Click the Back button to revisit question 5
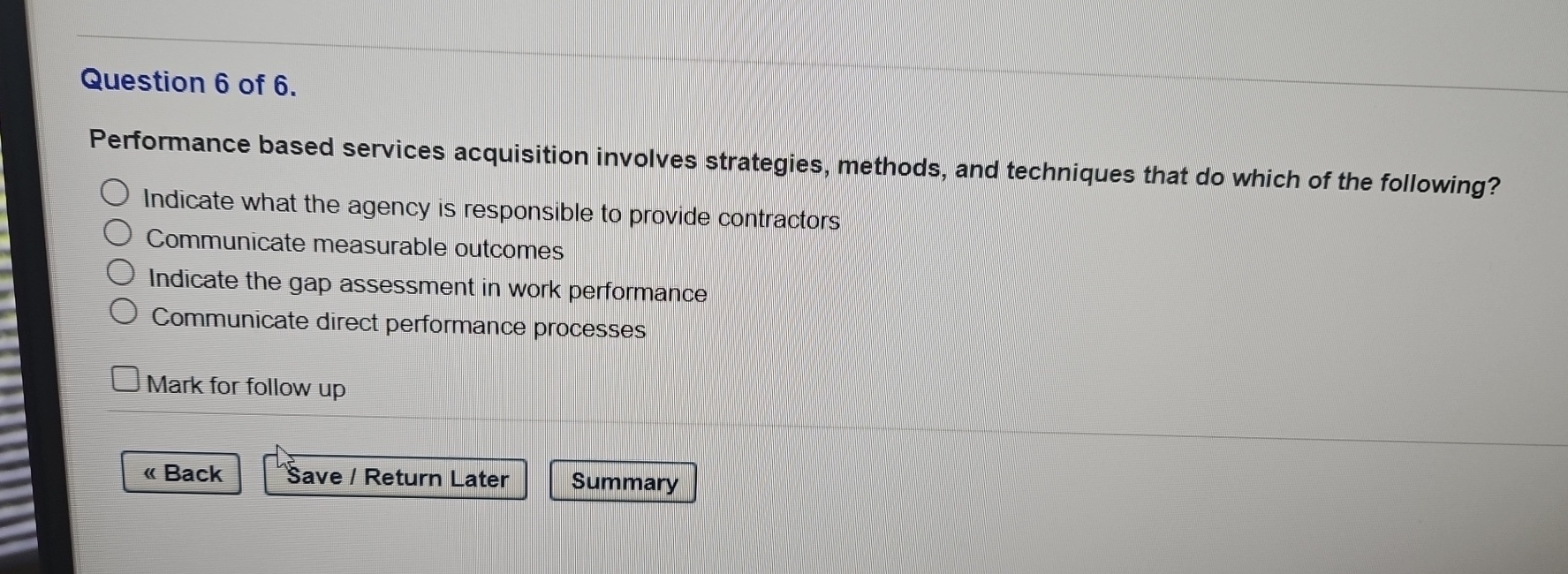Screen dimensions: 1568x574 [x=180, y=474]
